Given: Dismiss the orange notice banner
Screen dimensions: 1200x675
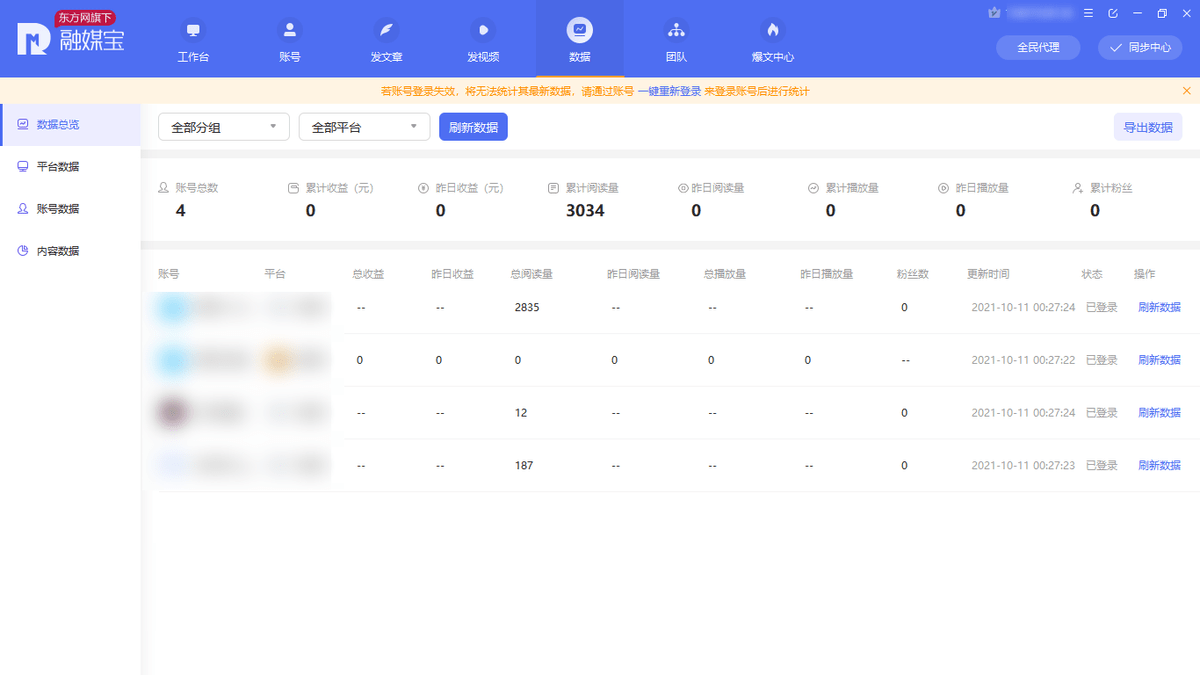Looking at the screenshot, I should pos(1187,91).
